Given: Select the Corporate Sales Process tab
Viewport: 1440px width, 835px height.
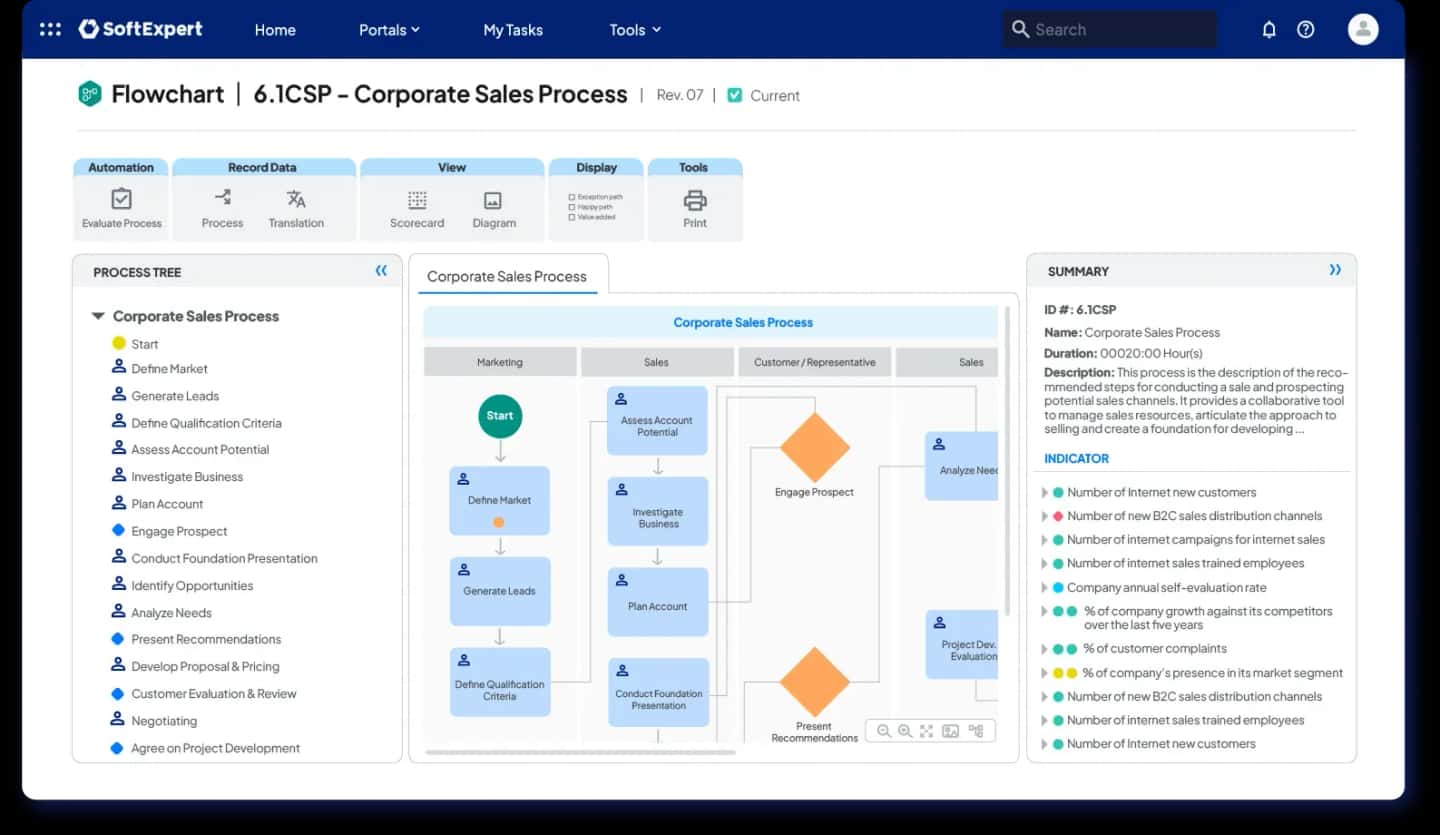Looking at the screenshot, I should point(507,277).
